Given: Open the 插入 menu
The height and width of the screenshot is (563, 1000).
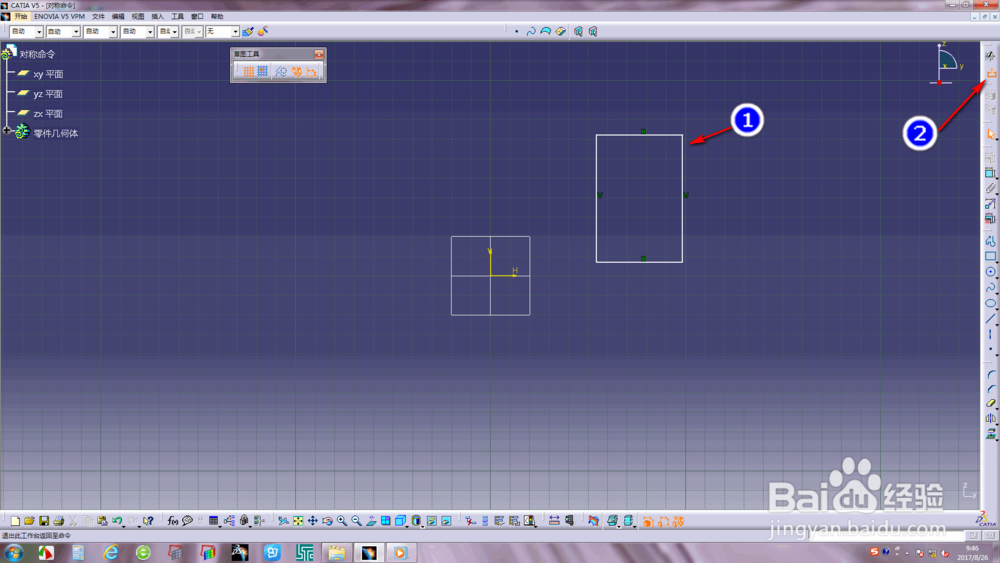Looking at the screenshot, I should (158, 17).
